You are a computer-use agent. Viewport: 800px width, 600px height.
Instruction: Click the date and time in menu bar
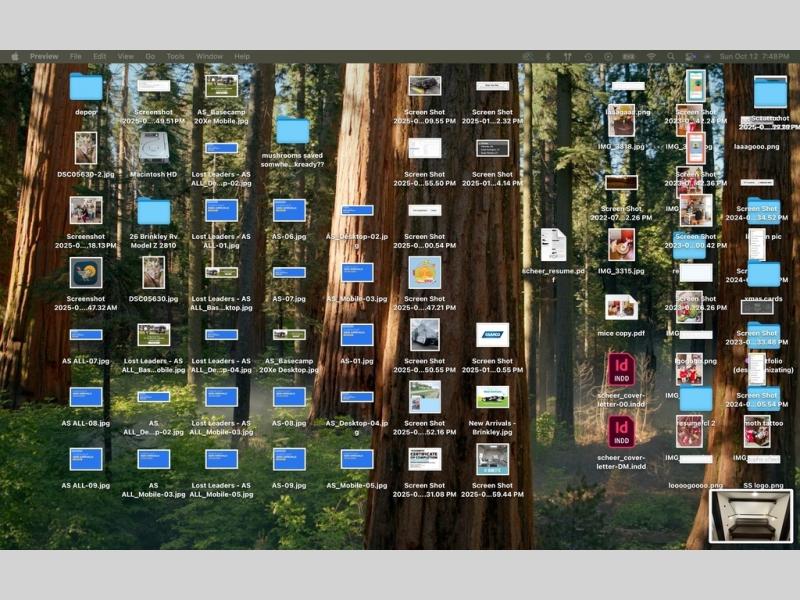pos(754,57)
